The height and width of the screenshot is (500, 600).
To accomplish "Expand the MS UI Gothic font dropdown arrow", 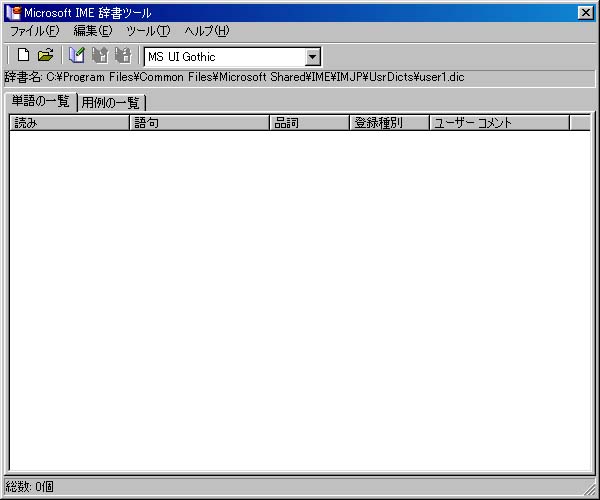I will click(x=313, y=57).
